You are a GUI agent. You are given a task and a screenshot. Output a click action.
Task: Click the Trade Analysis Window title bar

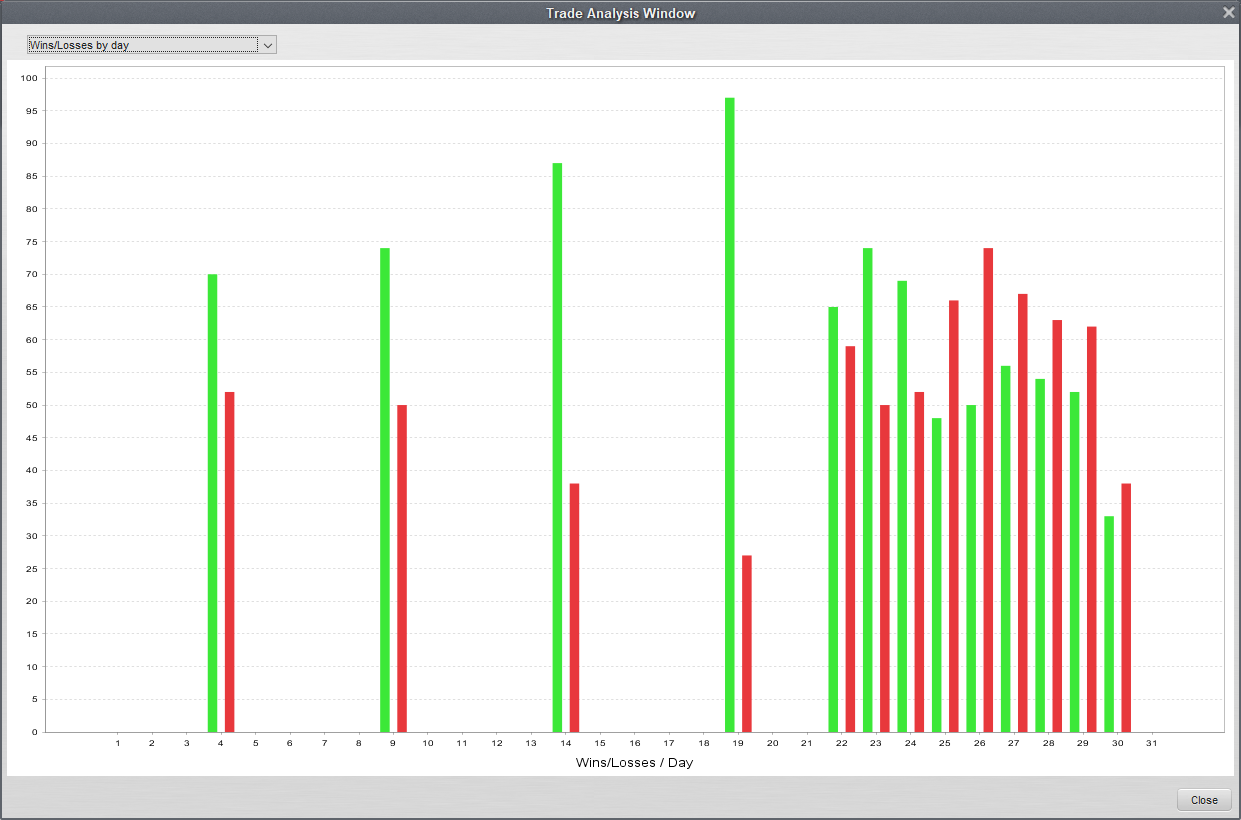(x=620, y=13)
